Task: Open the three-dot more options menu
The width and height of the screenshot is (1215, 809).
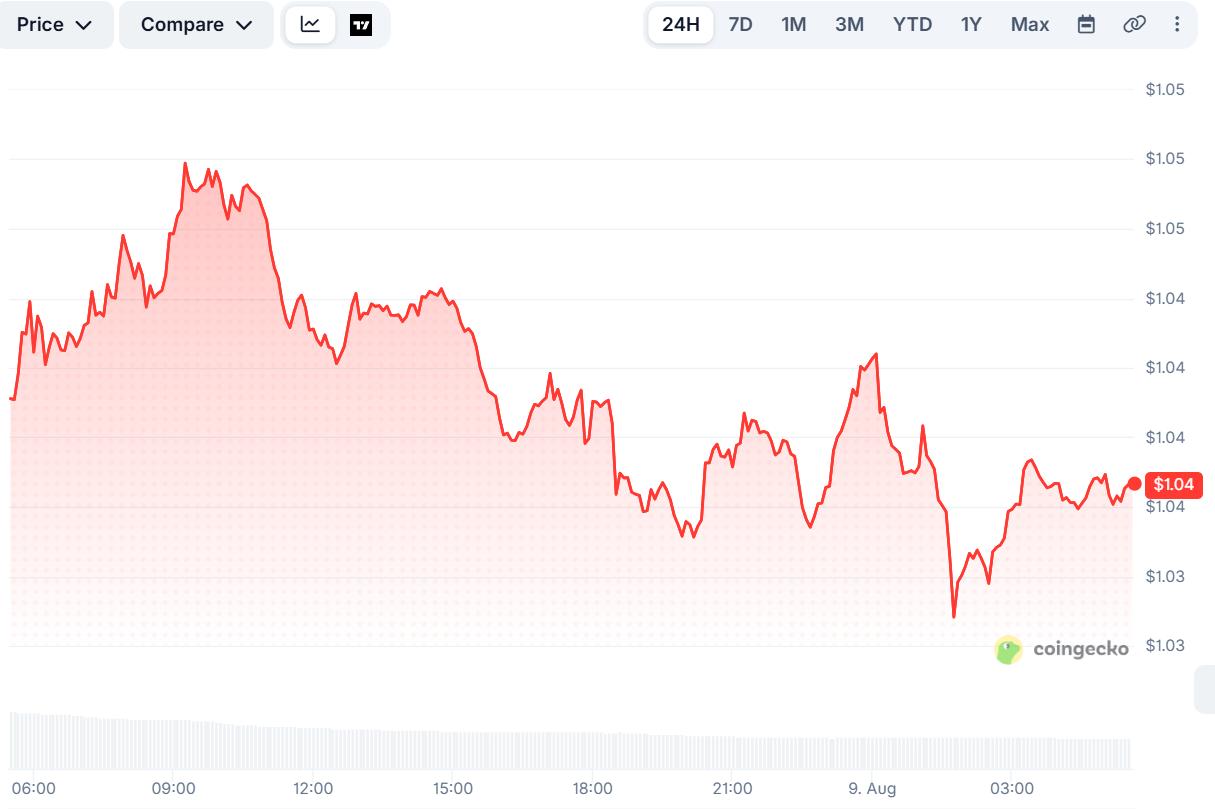Action: point(1177,25)
